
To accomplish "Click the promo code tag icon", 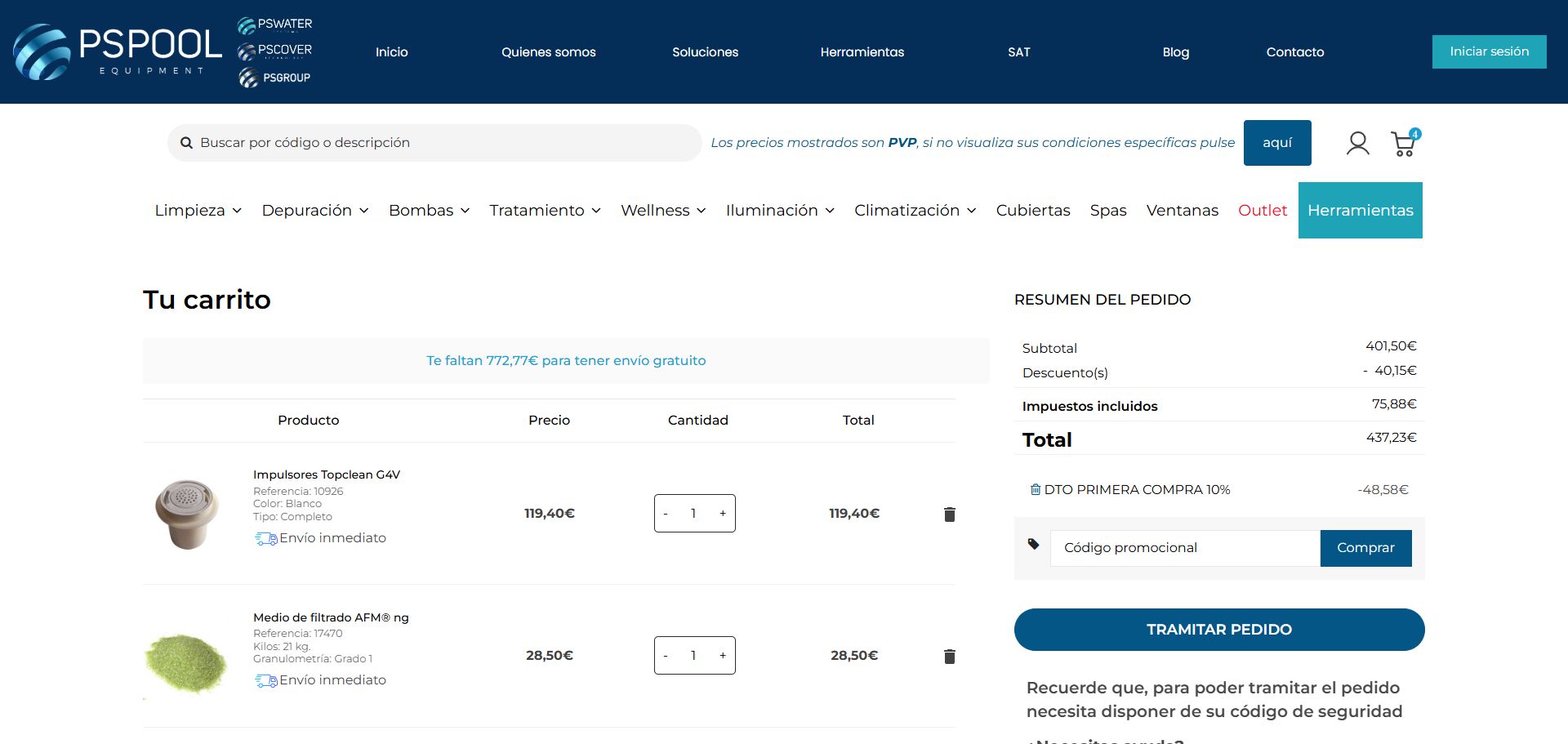I will pos(1033,544).
